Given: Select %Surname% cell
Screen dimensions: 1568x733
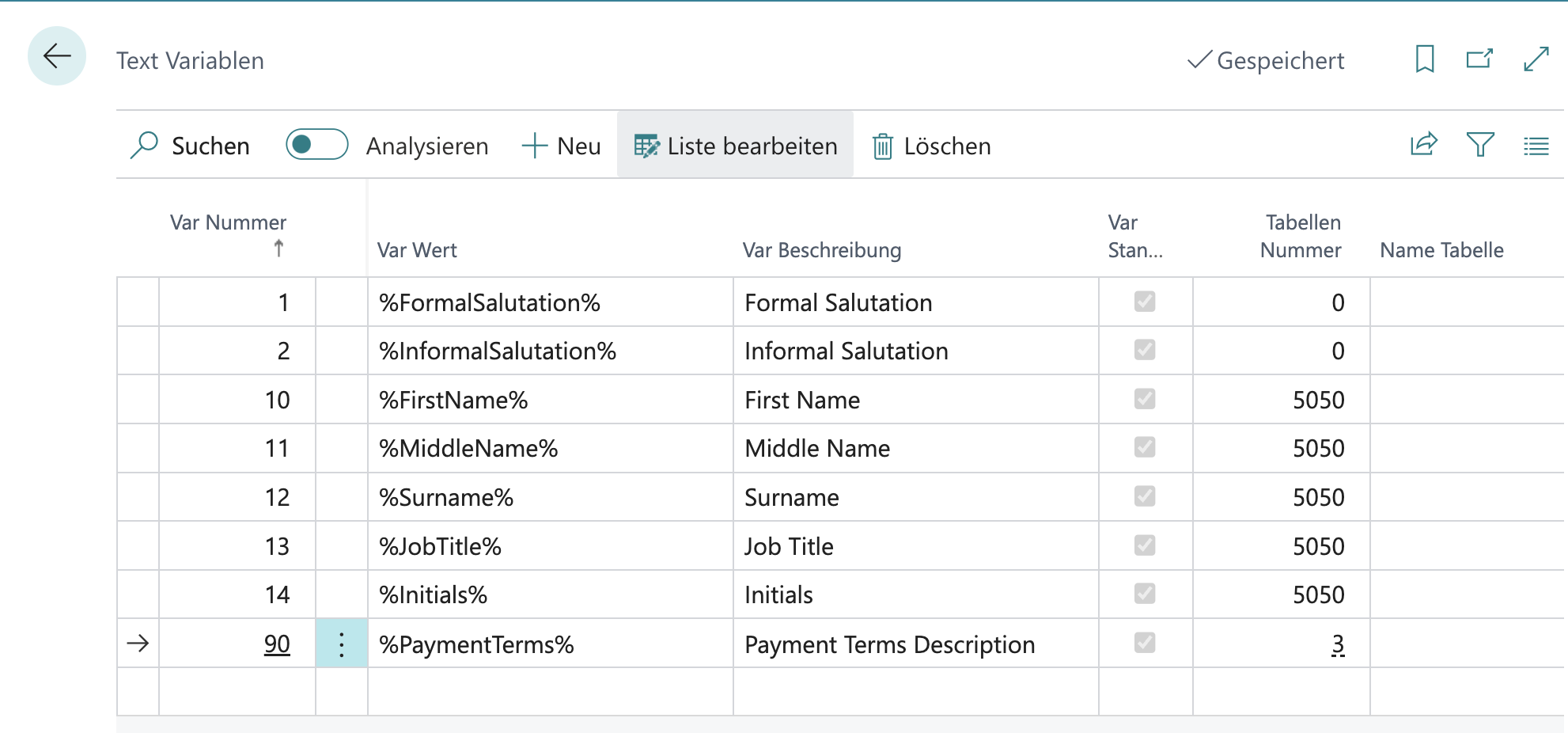Looking at the screenshot, I should pyautogui.click(x=551, y=497).
